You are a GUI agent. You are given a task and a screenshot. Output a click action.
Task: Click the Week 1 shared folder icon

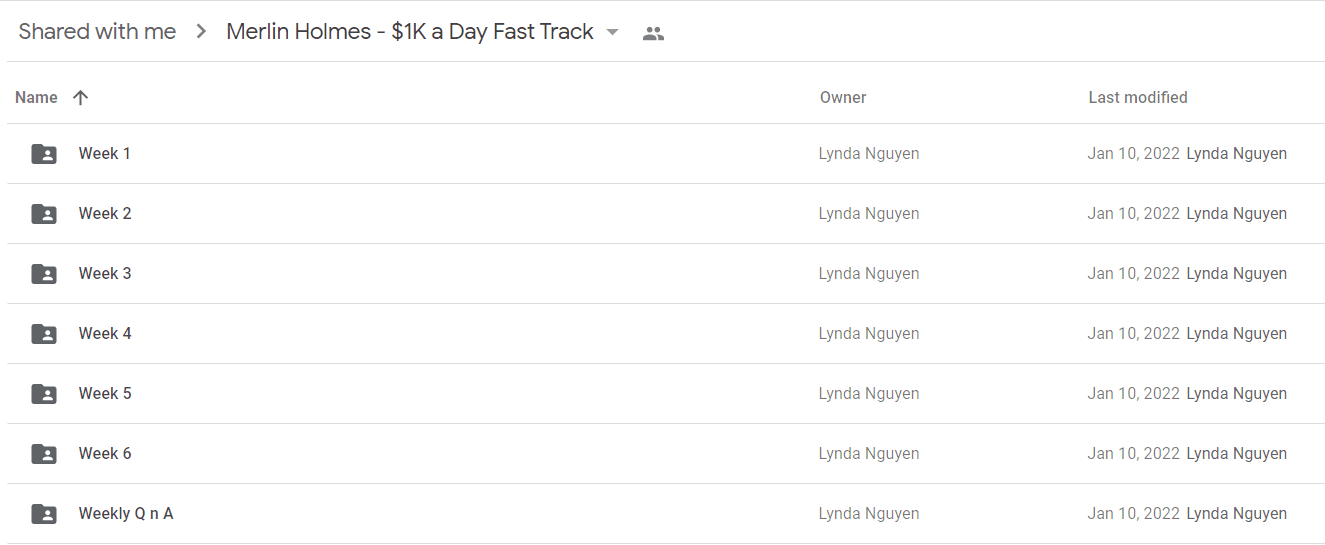[44, 154]
